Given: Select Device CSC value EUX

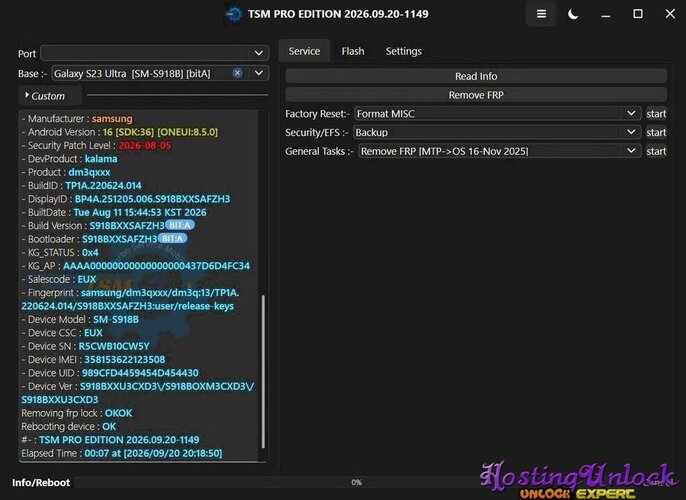Looking at the screenshot, I should point(93,333).
